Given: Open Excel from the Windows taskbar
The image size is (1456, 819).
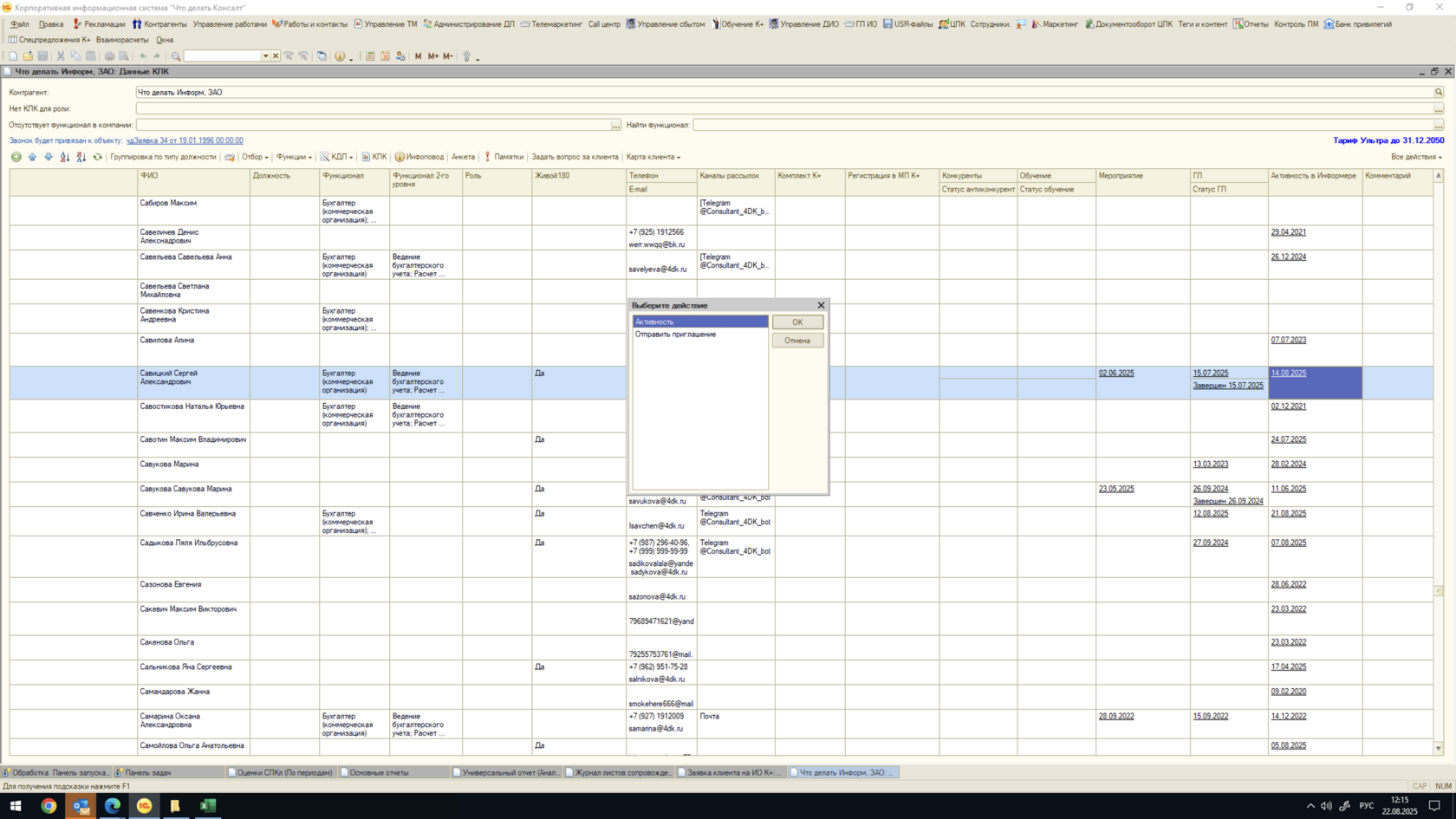Looking at the screenshot, I should pyautogui.click(x=207, y=805).
